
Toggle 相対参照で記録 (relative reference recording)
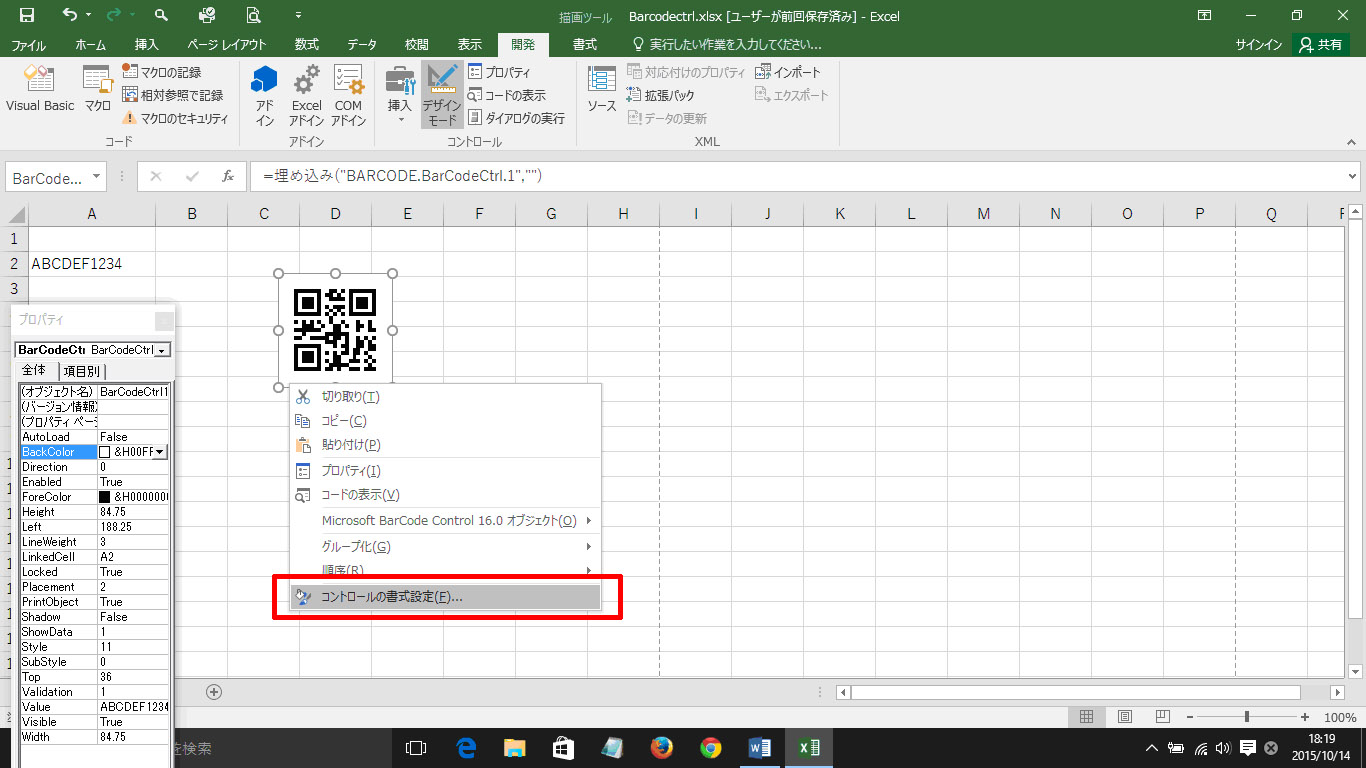(x=173, y=95)
